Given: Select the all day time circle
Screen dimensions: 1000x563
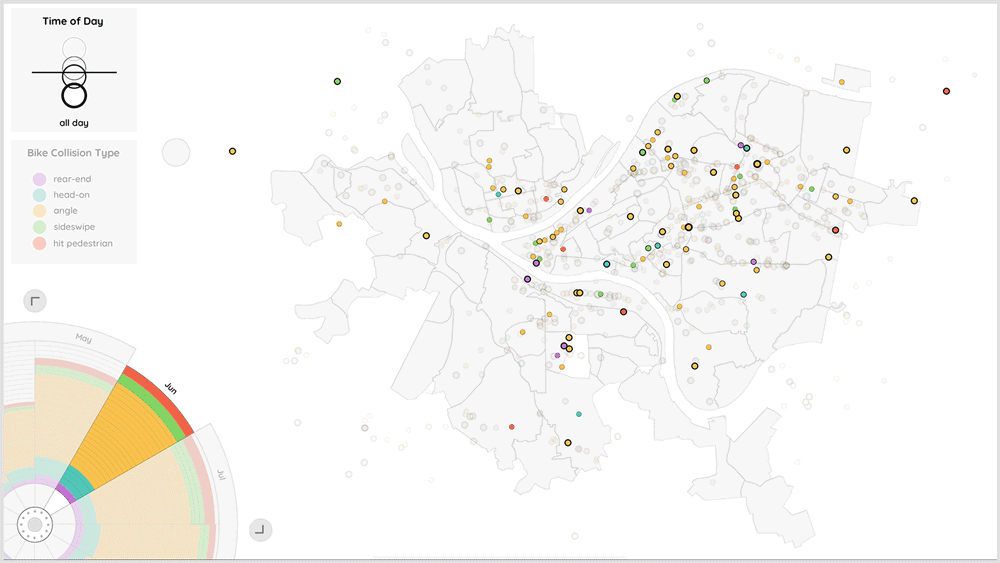Looking at the screenshot, I should pos(74,96).
